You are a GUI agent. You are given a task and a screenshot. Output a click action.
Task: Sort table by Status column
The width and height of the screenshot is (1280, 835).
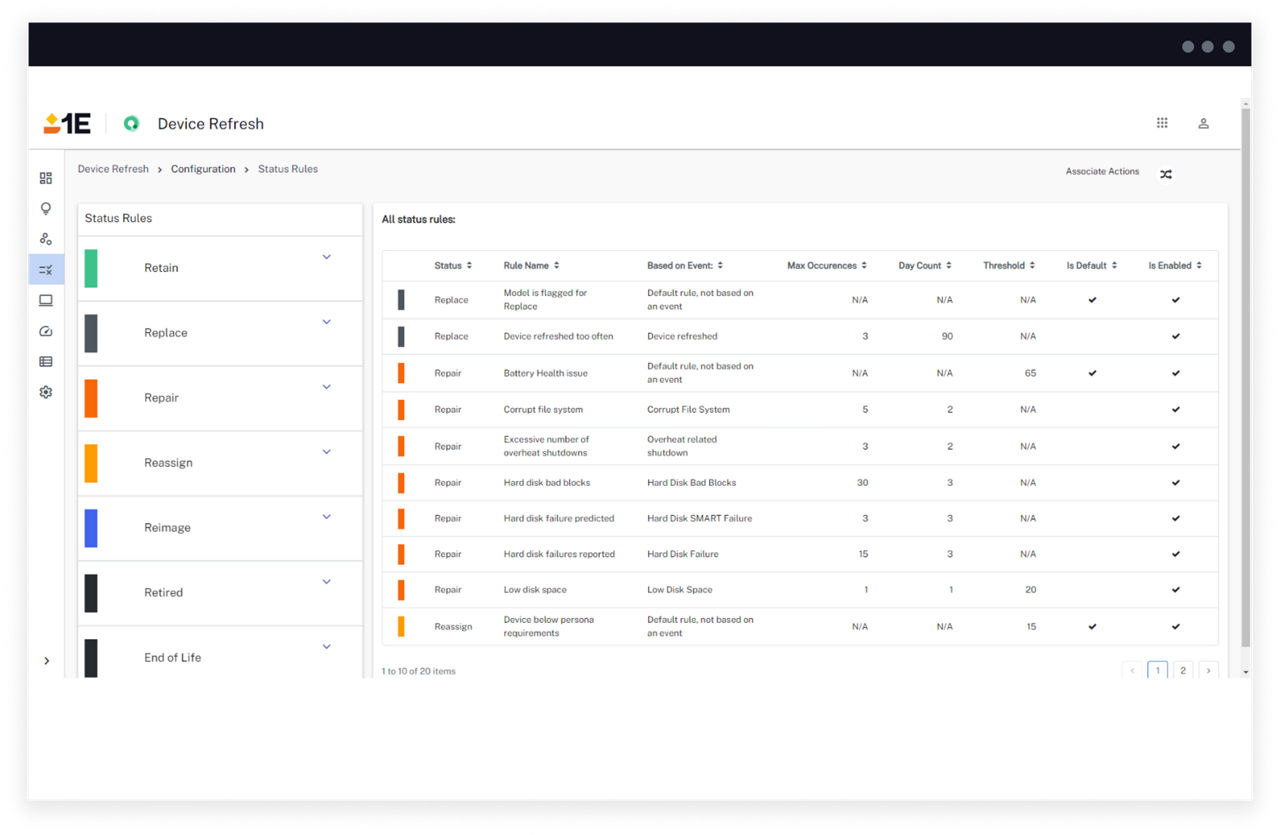tap(453, 266)
